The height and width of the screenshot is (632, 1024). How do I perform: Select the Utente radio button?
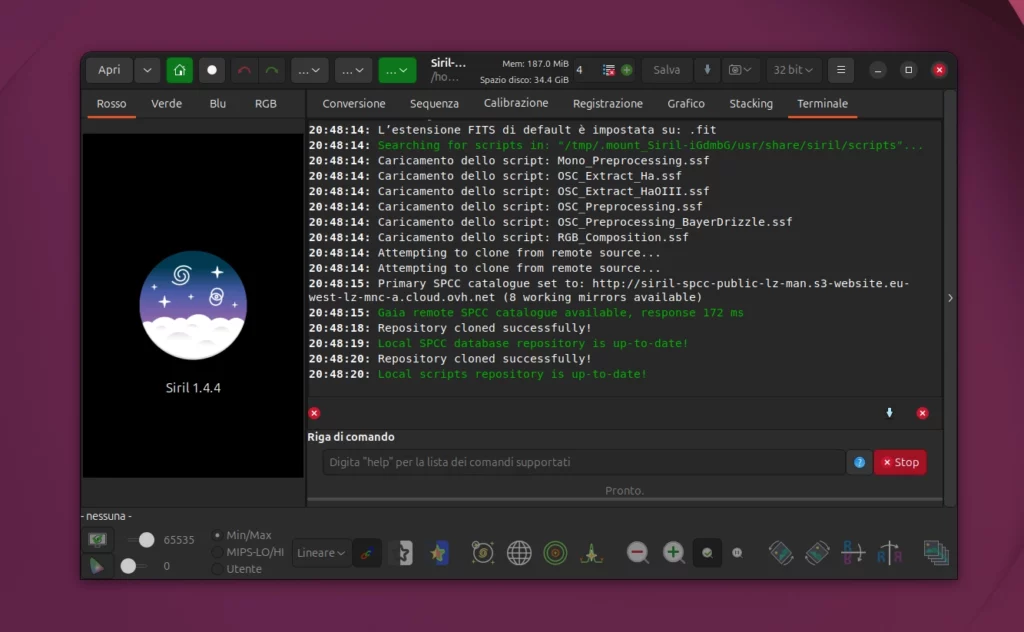click(x=217, y=569)
